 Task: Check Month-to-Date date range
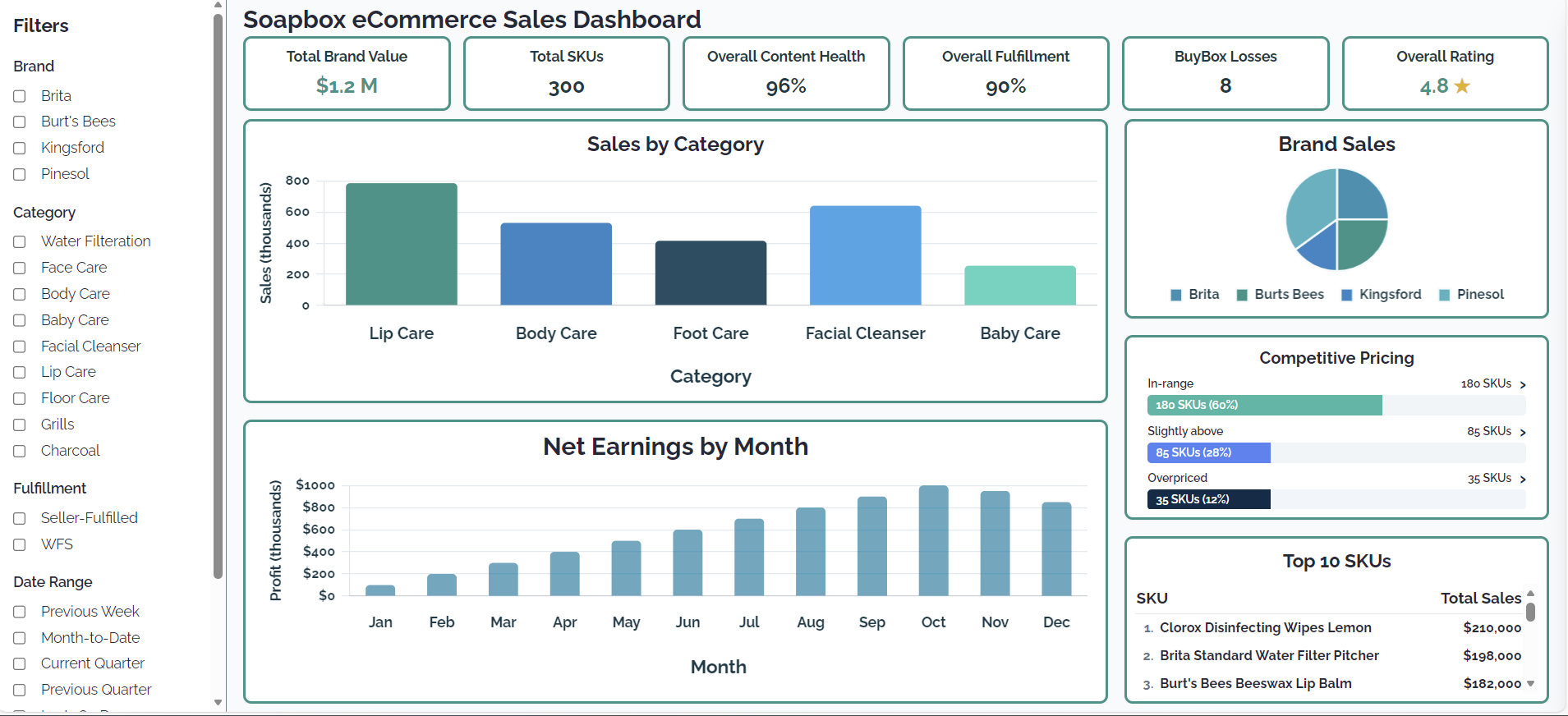coord(20,638)
